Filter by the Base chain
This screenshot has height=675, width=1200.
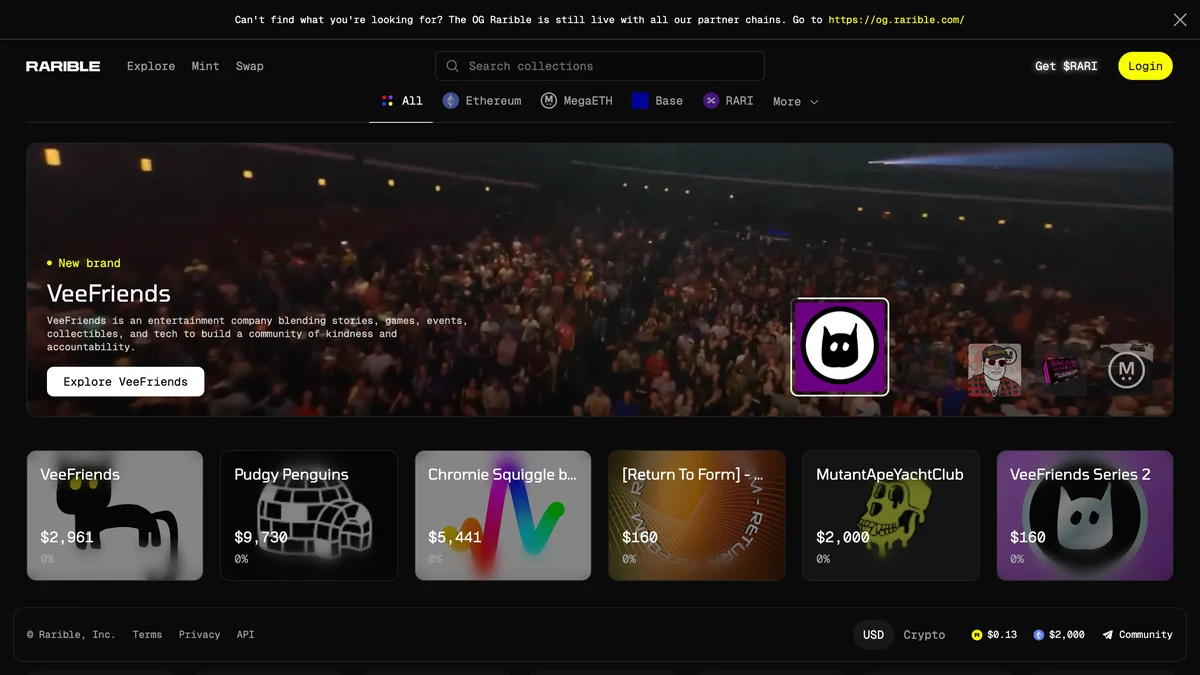click(x=658, y=101)
